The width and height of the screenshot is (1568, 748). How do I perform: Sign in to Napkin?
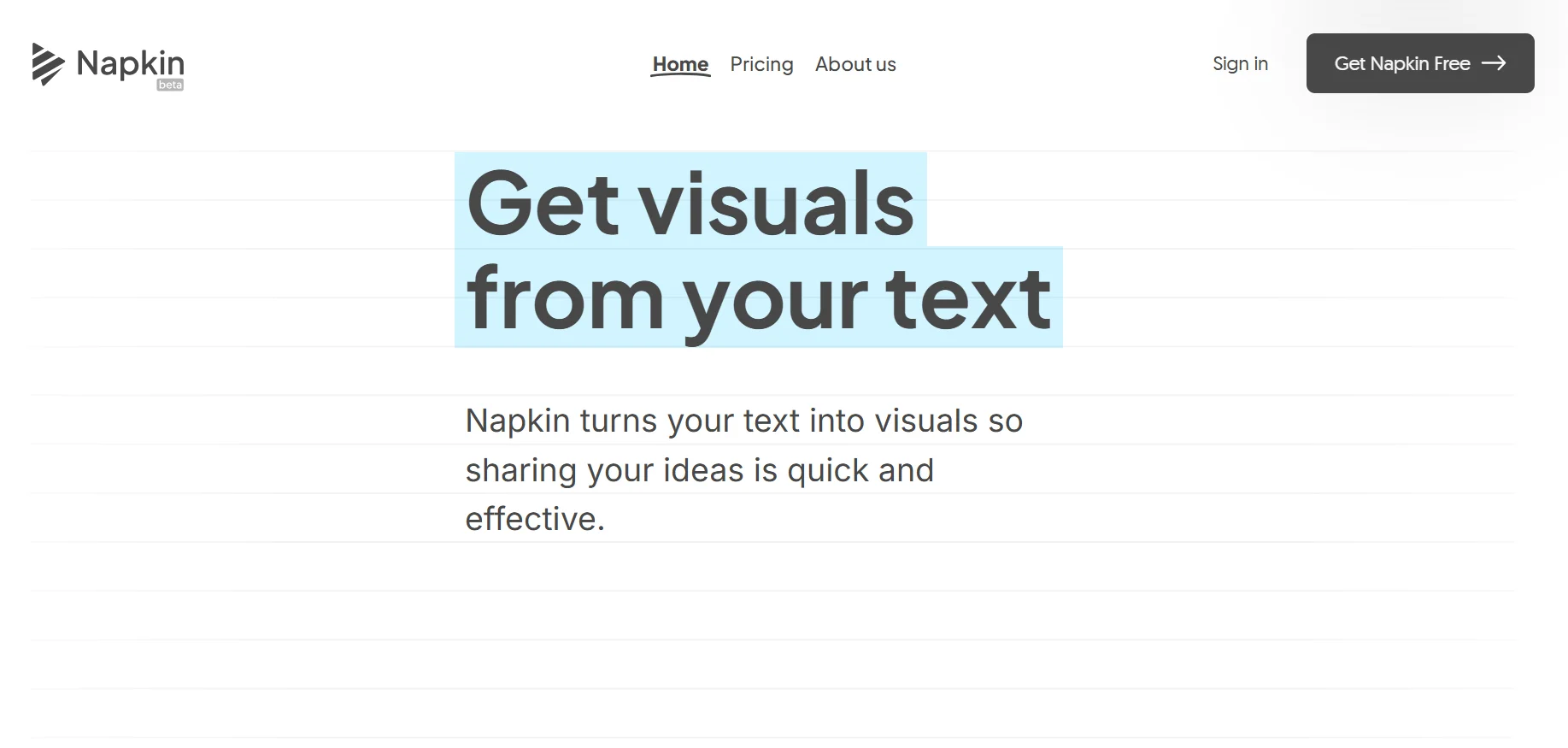point(1240,63)
